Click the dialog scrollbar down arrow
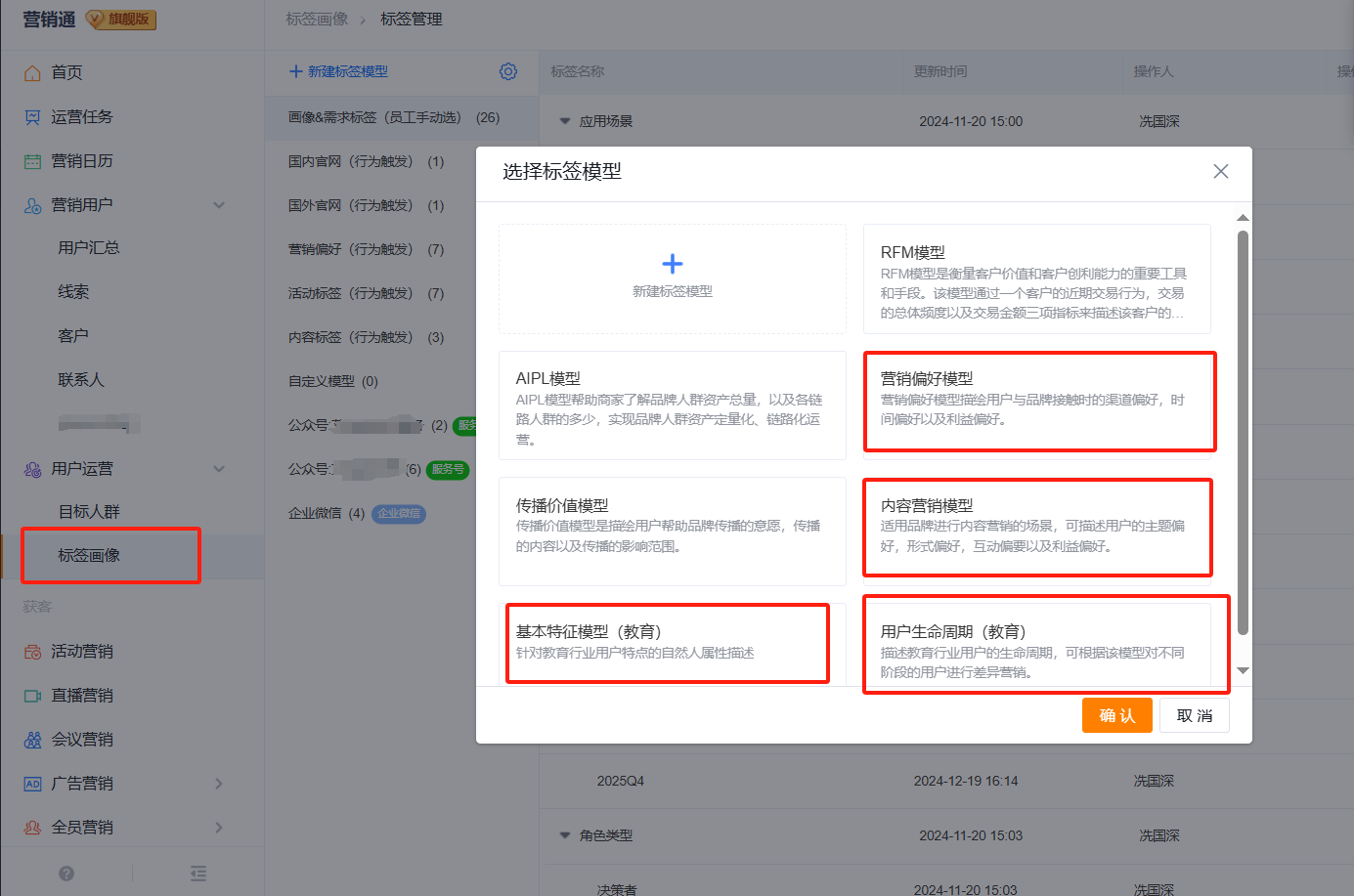 pyautogui.click(x=1243, y=670)
